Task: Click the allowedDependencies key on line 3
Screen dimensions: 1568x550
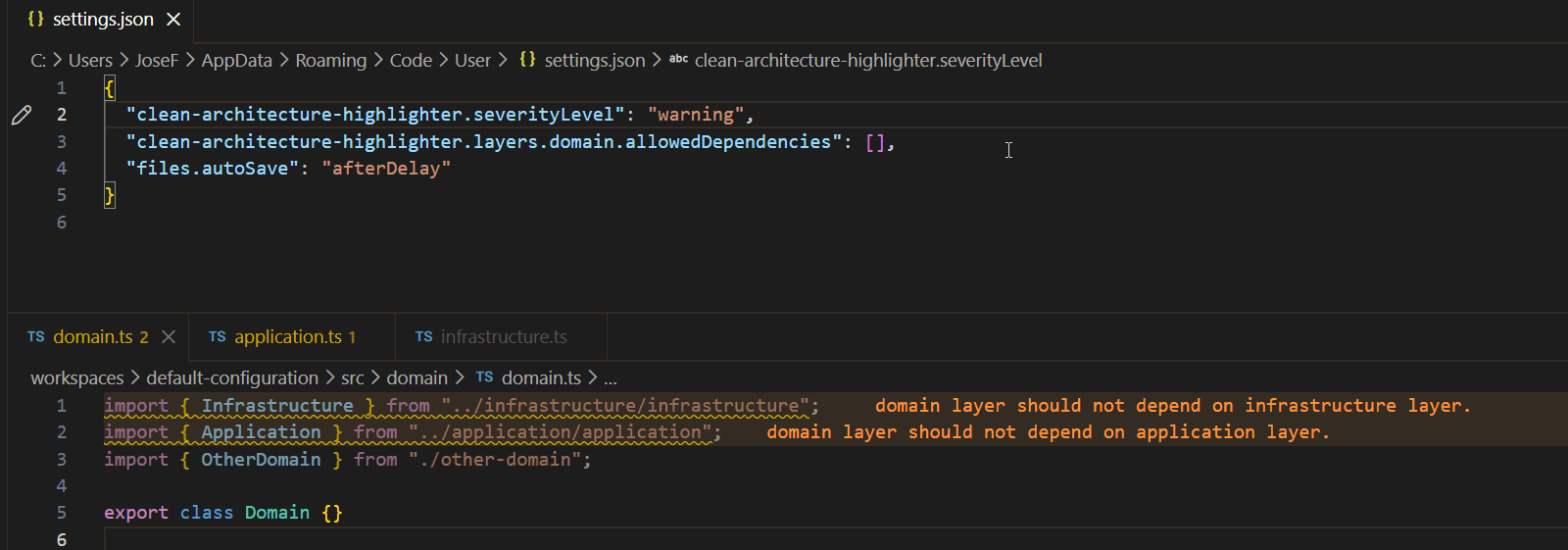Action: coord(483,142)
